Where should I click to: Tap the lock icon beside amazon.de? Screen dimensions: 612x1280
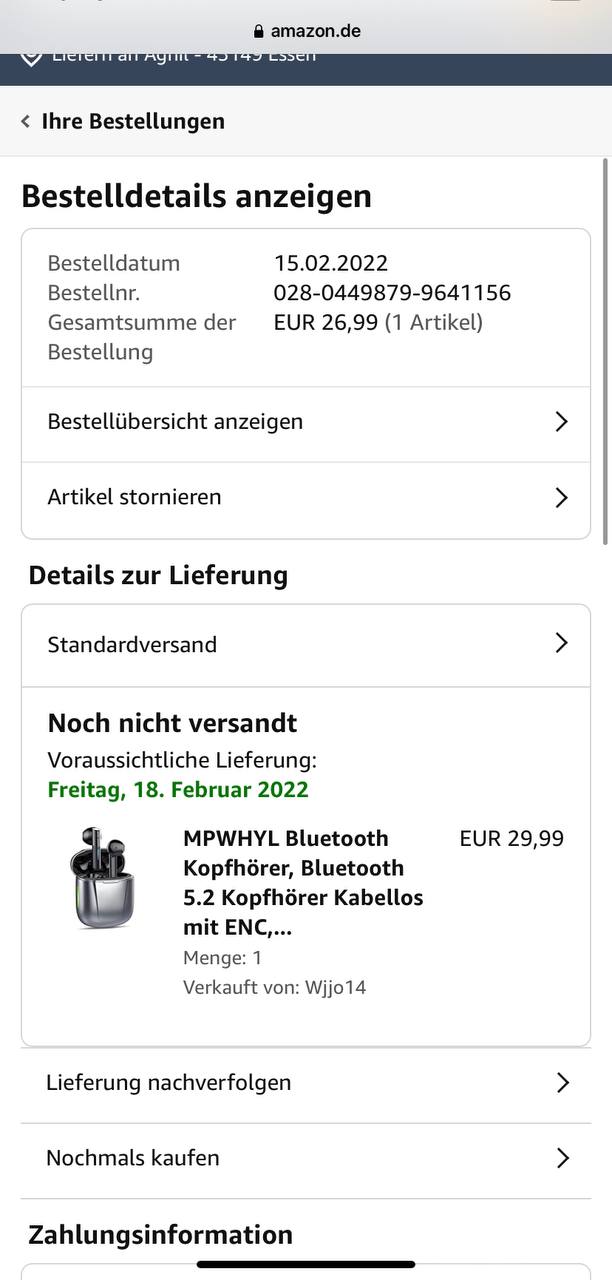point(259,31)
